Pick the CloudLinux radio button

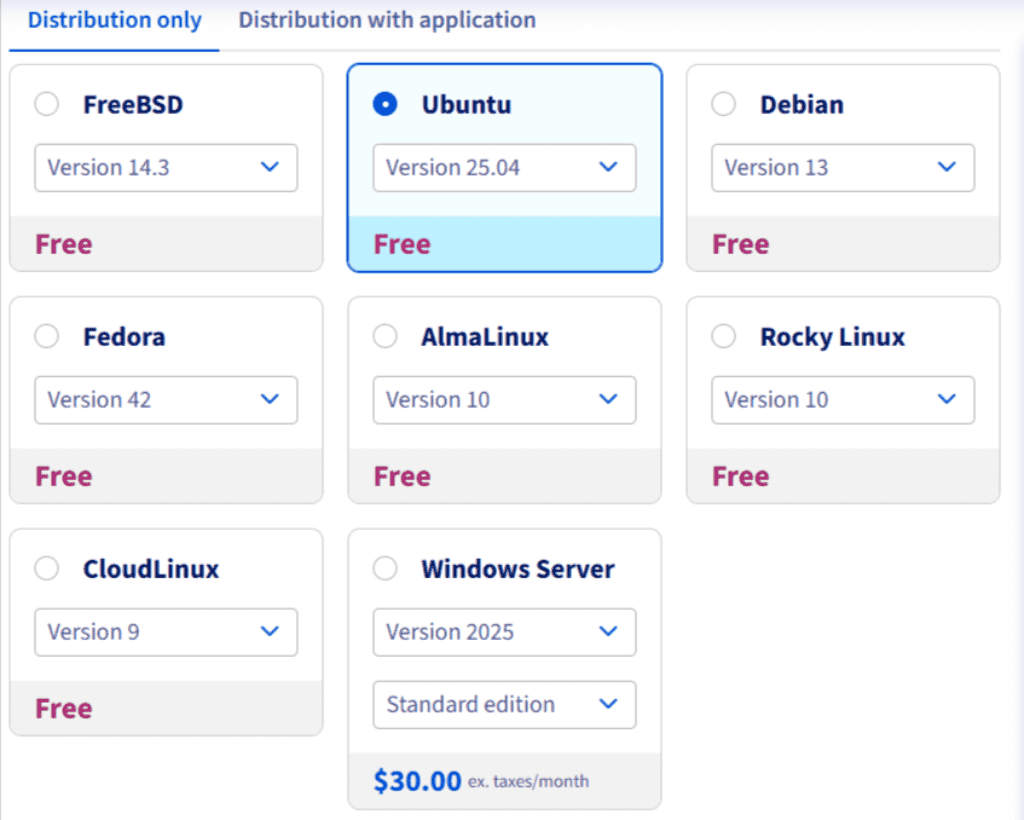46,568
